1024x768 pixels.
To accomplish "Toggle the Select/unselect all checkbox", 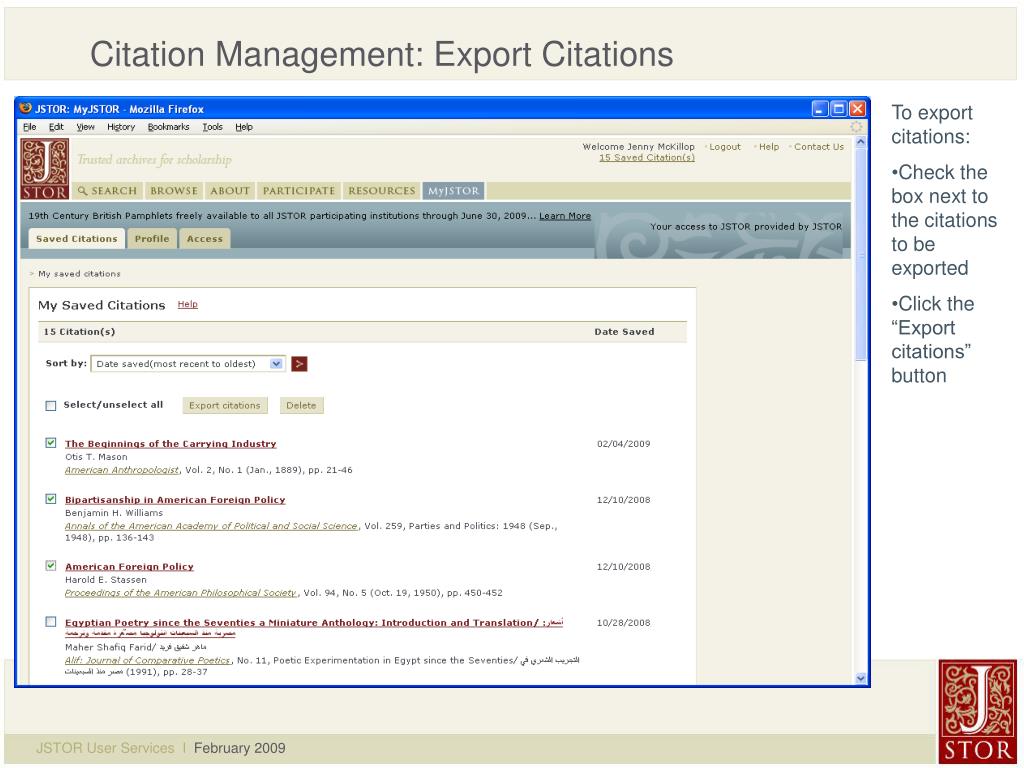I will (51, 406).
